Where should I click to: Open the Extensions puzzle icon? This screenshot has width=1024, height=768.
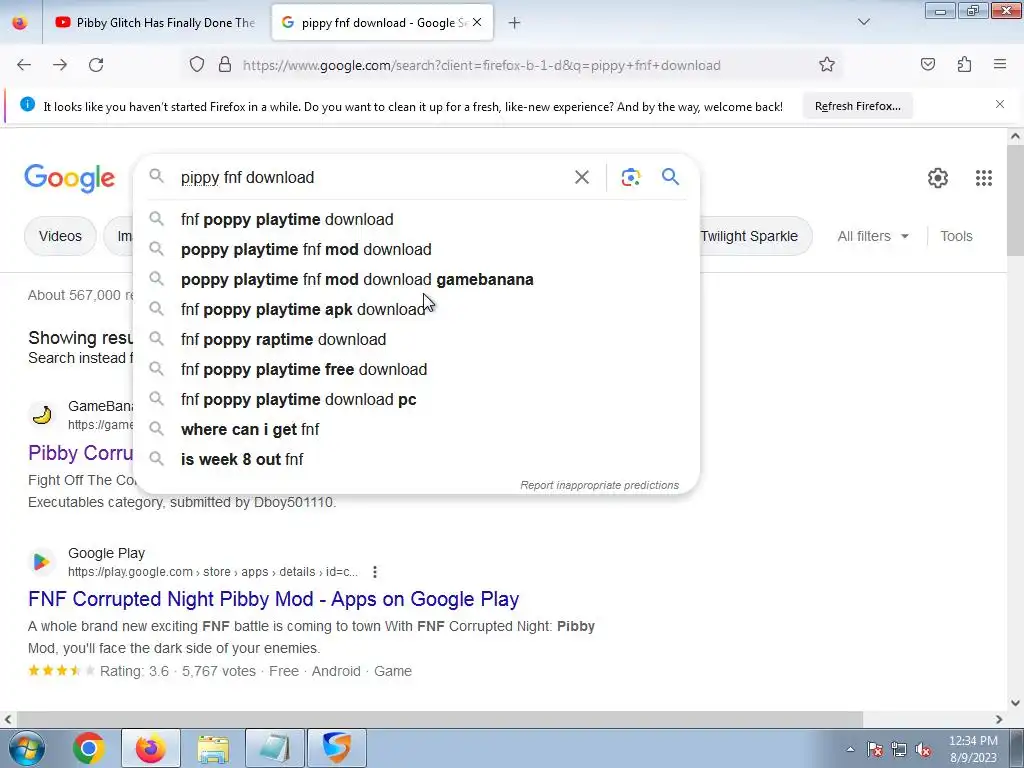964,65
